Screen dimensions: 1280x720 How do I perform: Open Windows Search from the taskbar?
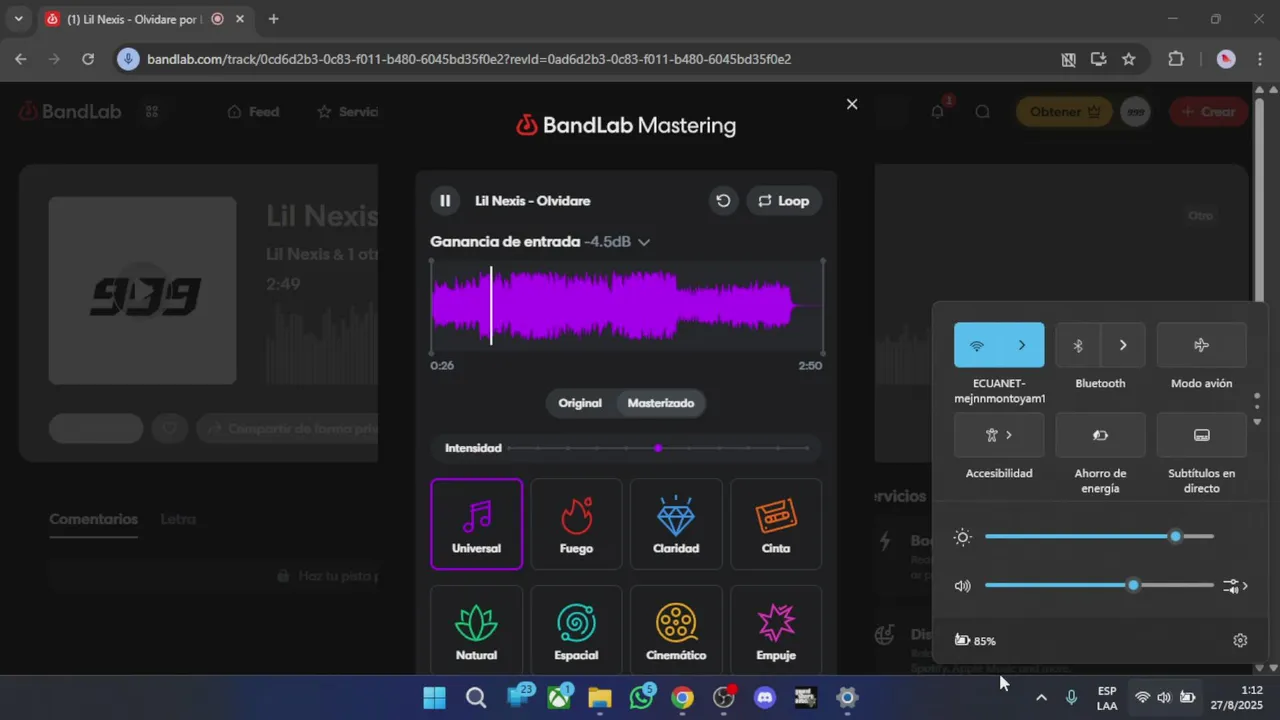pos(476,698)
